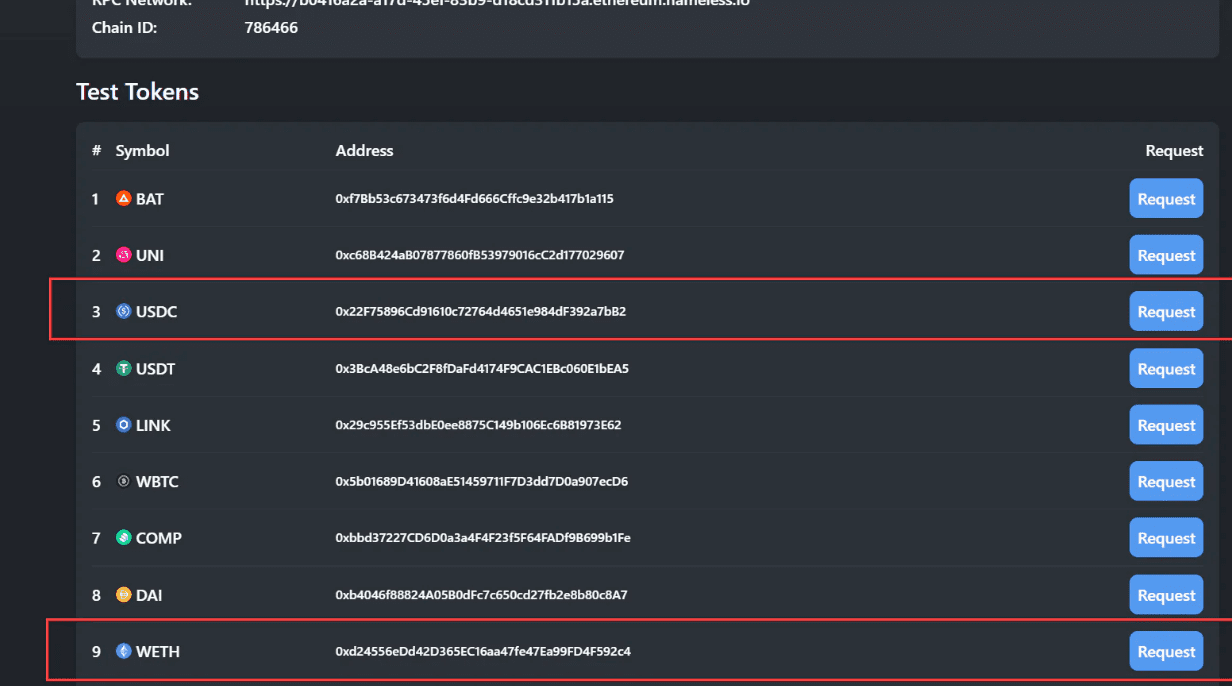Click the USDC token icon
The width and height of the screenshot is (1232, 686).
[121, 311]
